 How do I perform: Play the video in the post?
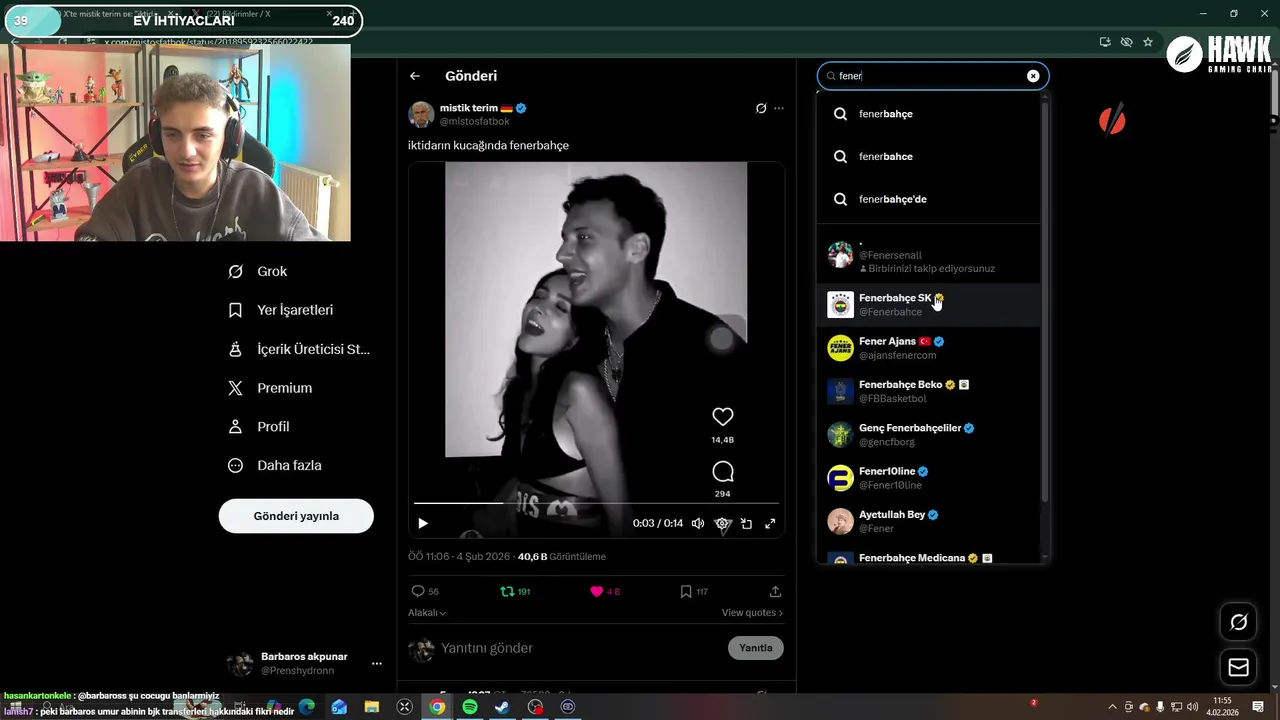(423, 523)
